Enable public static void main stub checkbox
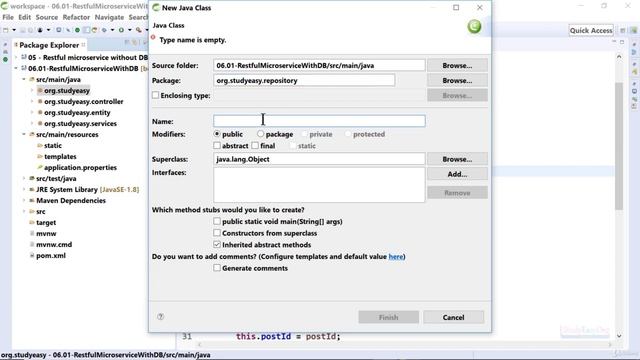Viewport: 640px width, 360px height. pos(217,221)
